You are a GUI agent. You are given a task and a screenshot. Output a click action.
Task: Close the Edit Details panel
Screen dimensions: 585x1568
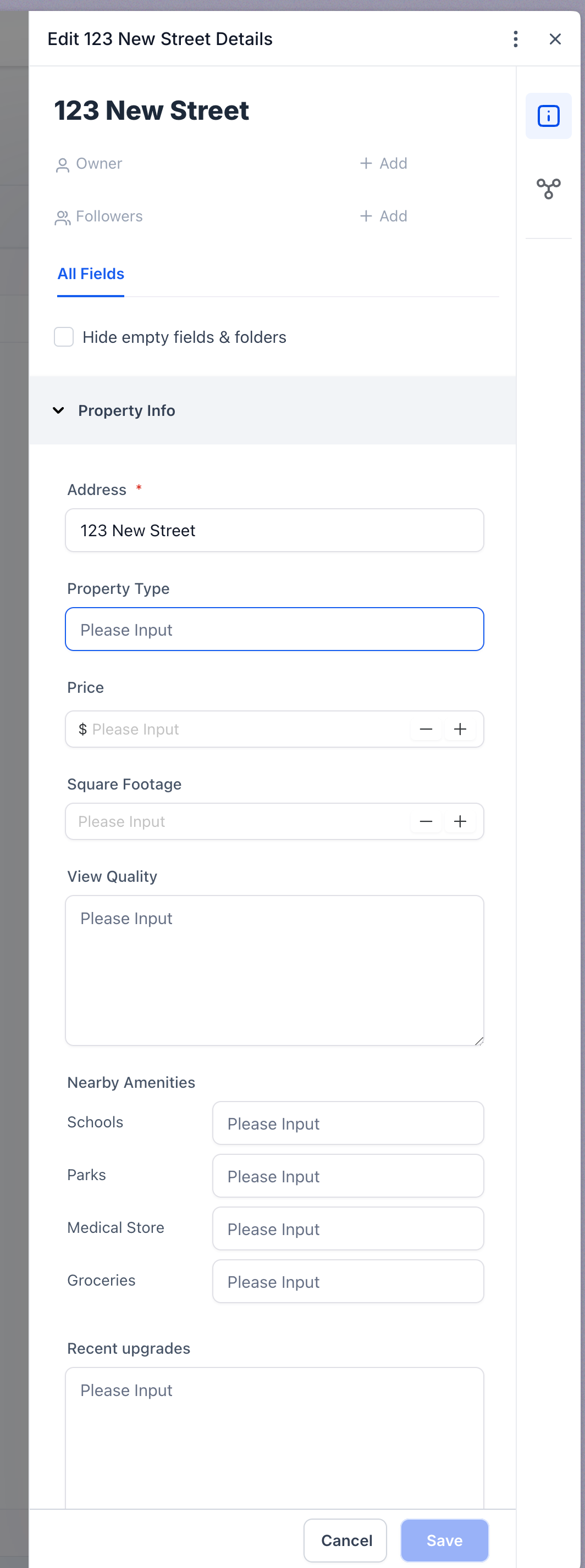click(x=555, y=39)
